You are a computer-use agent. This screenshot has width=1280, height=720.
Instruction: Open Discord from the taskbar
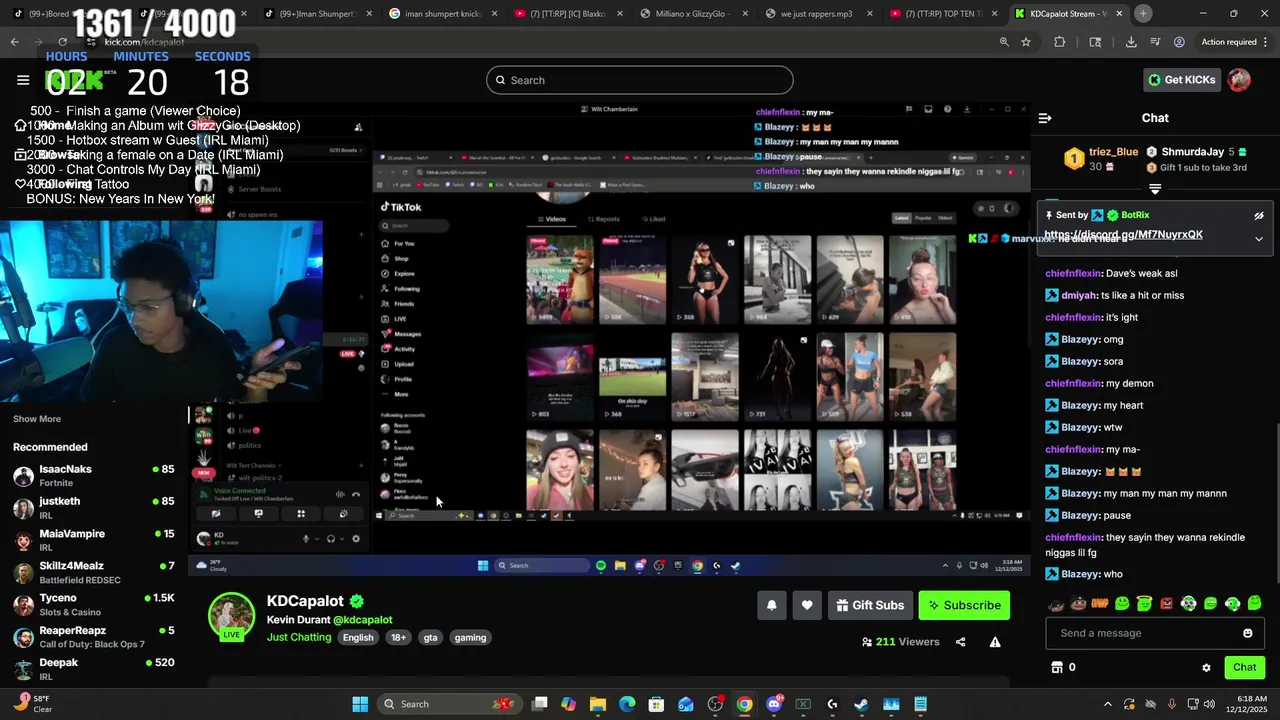[x=773, y=704]
